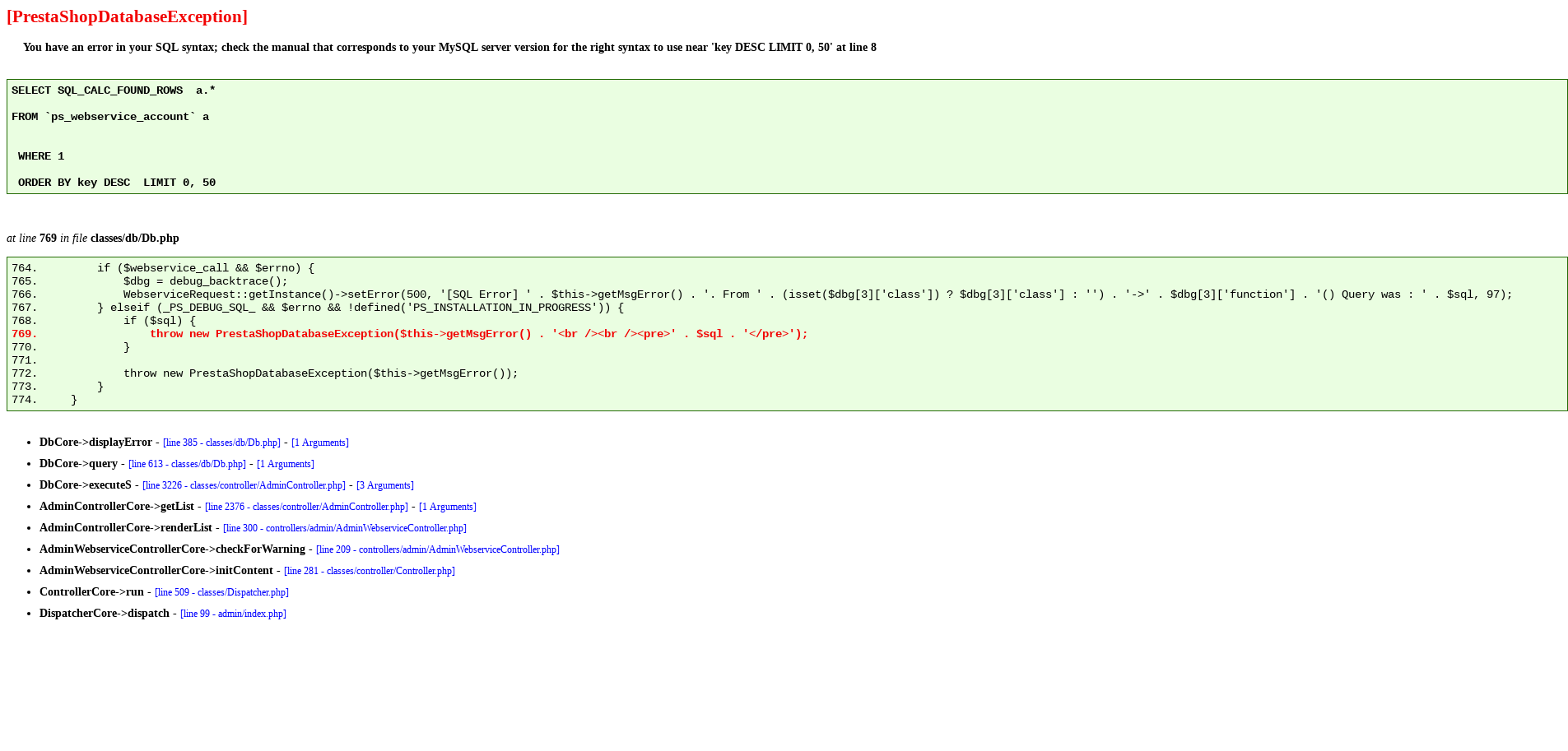Open the 3 Arguments link for DbCore->executeS
The width and height of the screenshot is (1568, 751).
(x=384, y=484)
